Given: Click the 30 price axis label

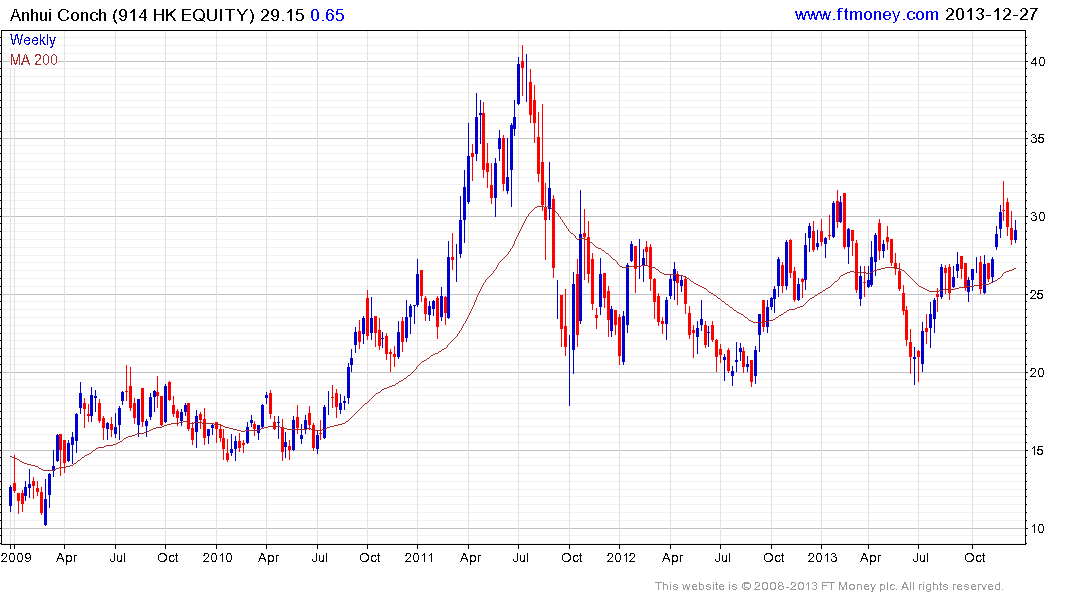Looking at the screenshot, I should coord(1038,217).
